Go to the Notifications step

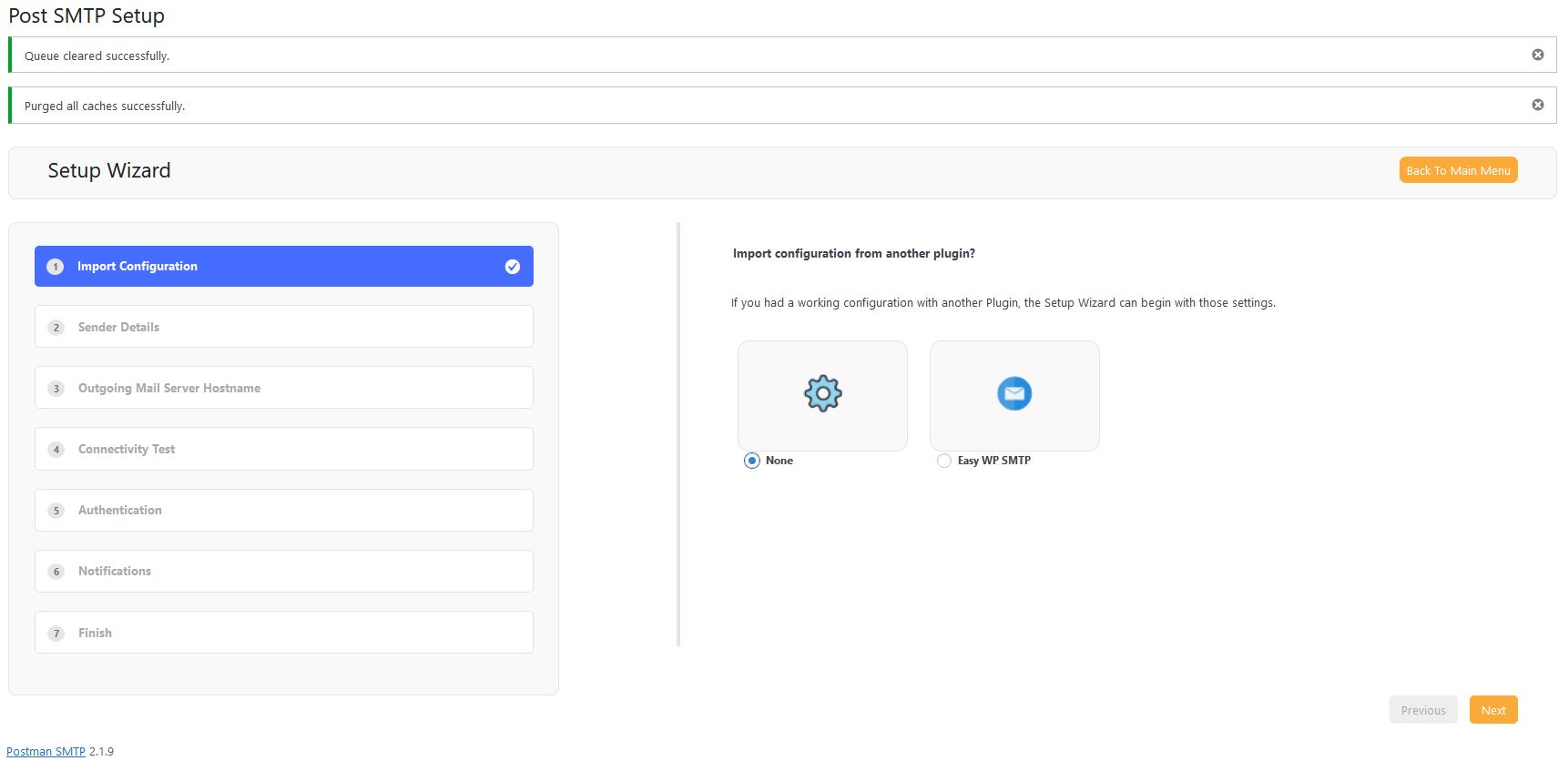point(284,571)
